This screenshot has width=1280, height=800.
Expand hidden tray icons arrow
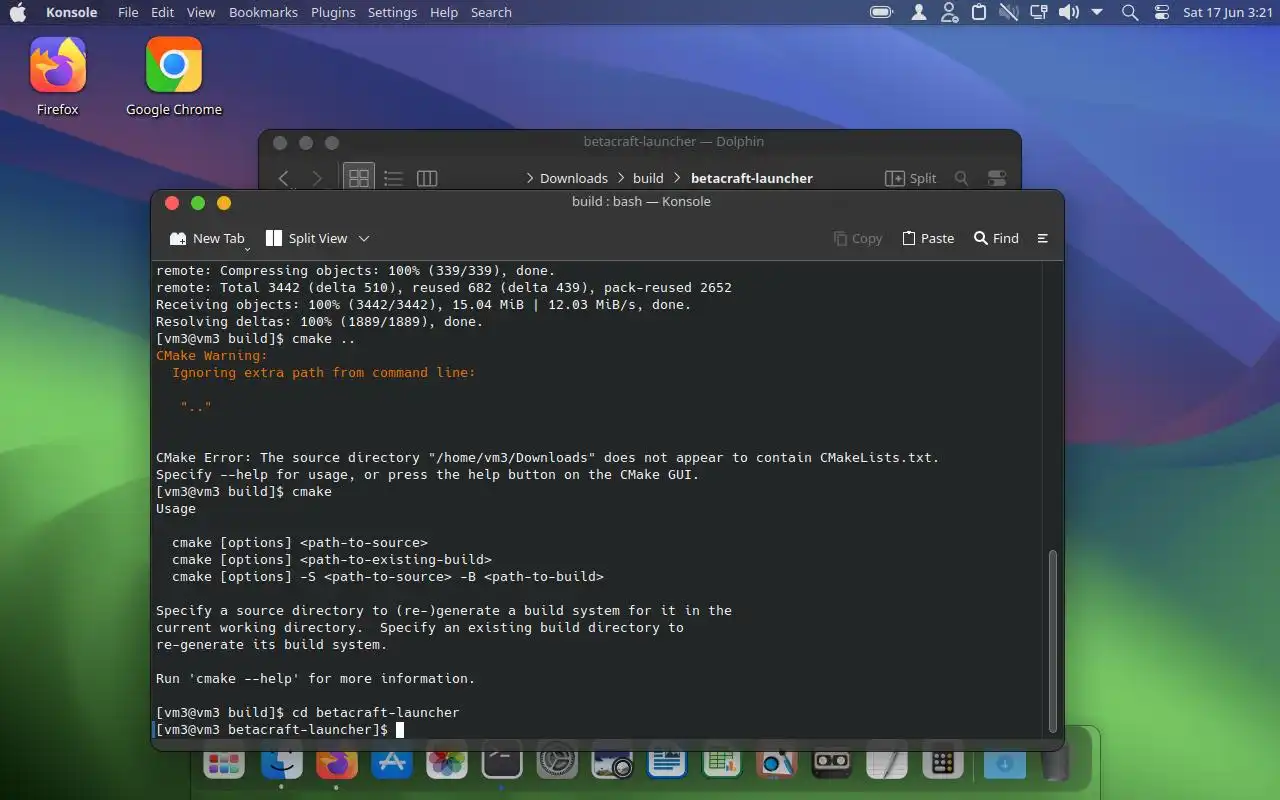pos(1097,12)
